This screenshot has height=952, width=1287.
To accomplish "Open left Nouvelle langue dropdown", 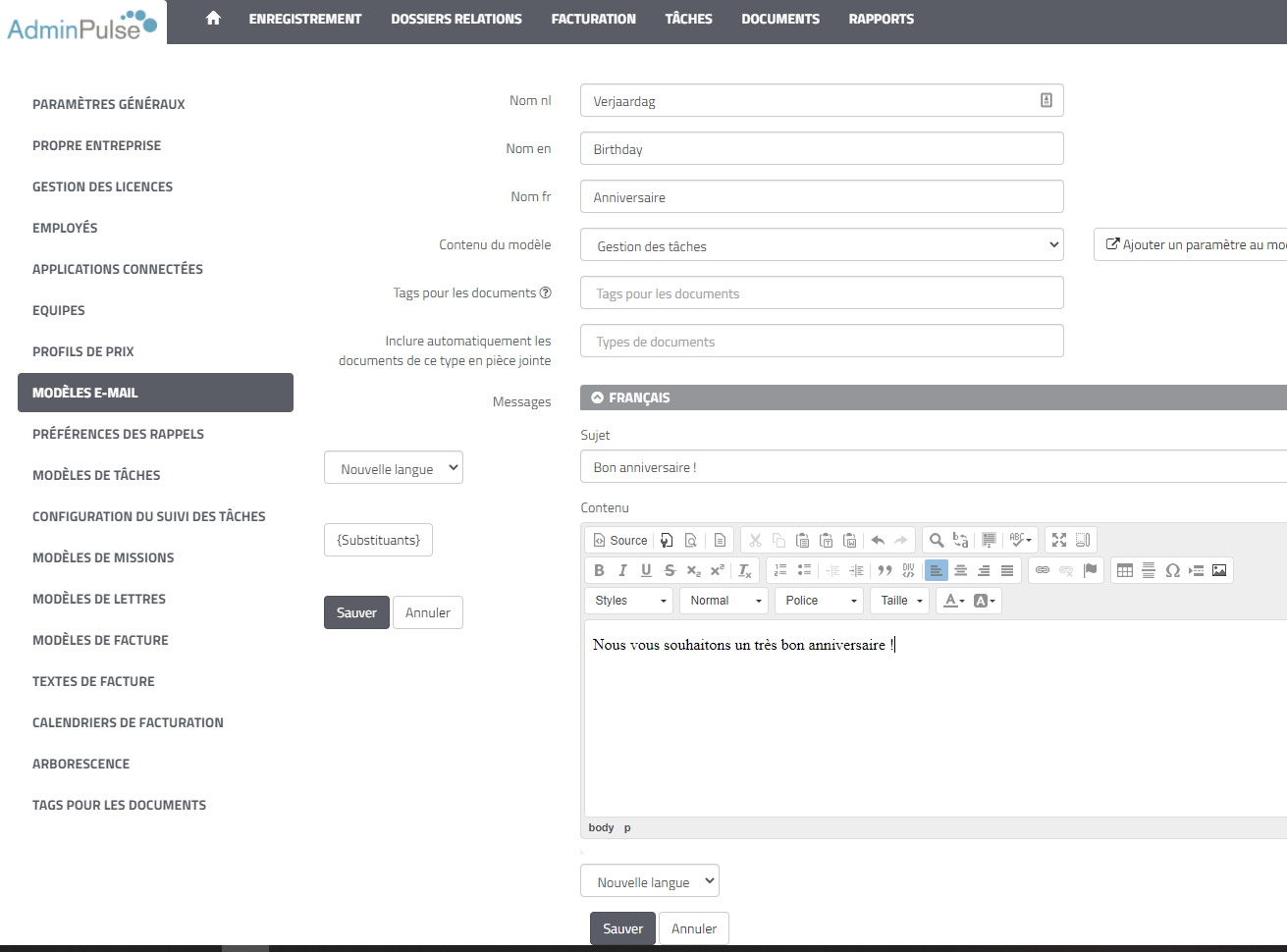I will click(x=393, y=468).
